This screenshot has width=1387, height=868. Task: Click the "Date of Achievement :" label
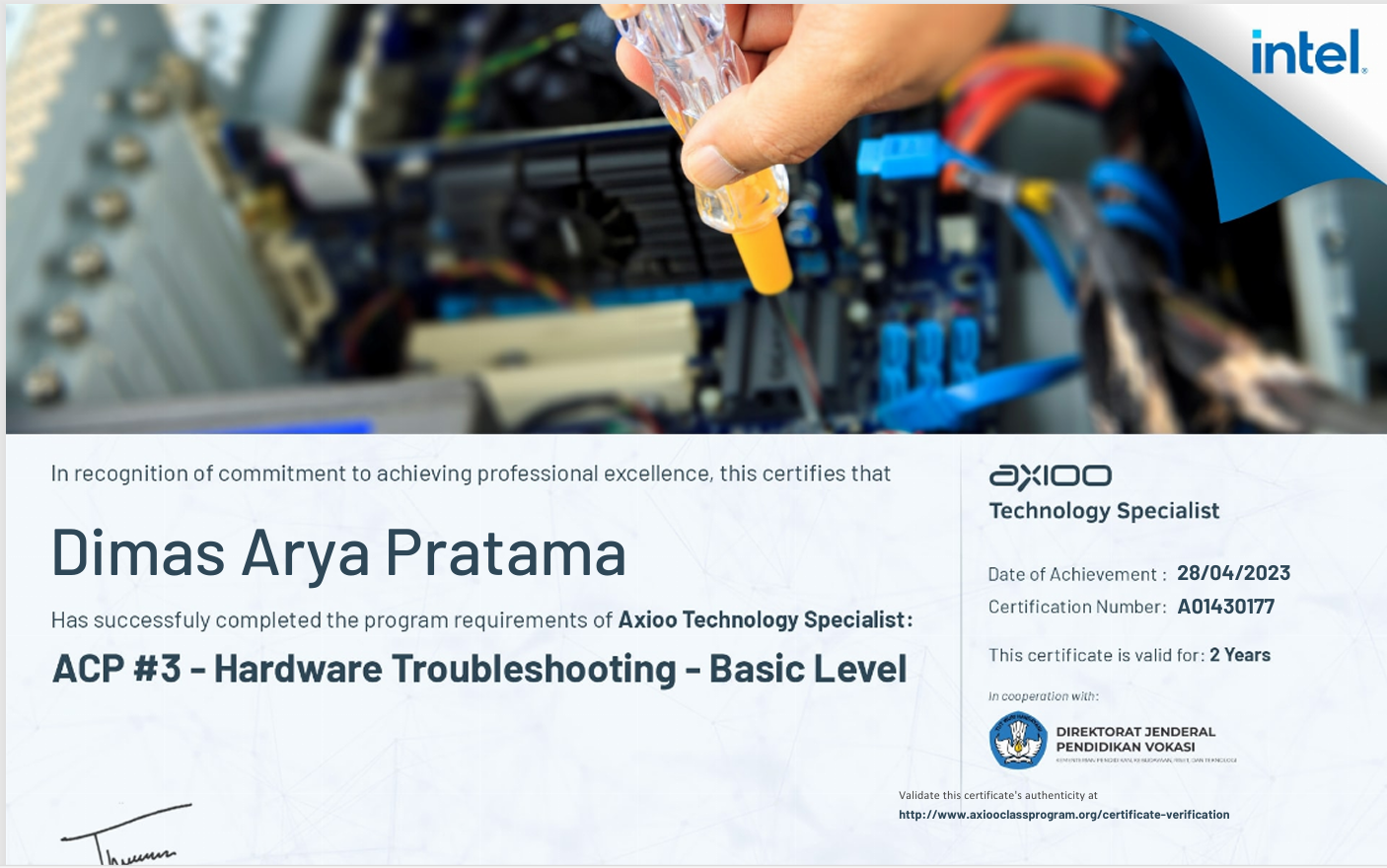pyautogui.click(x=1077, y=574)
